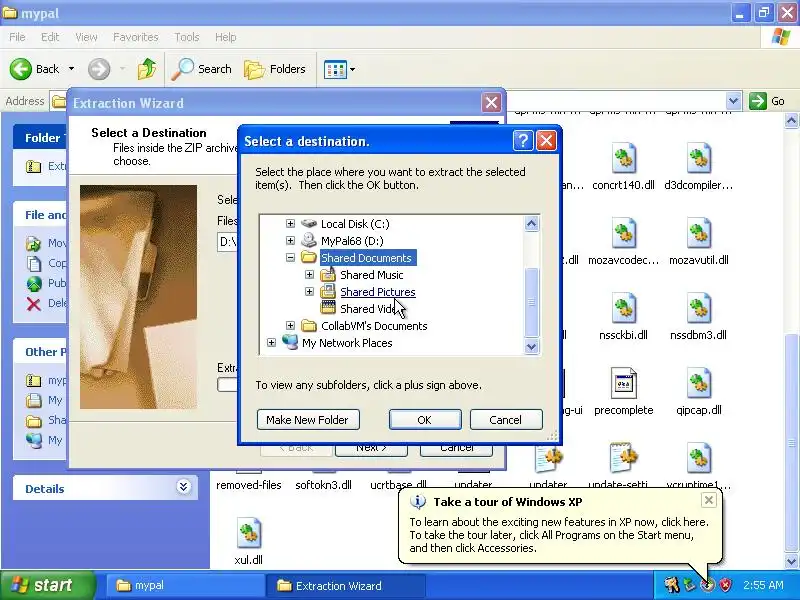Image resolution: width=800 pixels, height=600 pixels.
Task: Click the security shield tray icon
Action: (x=725, y=585)
